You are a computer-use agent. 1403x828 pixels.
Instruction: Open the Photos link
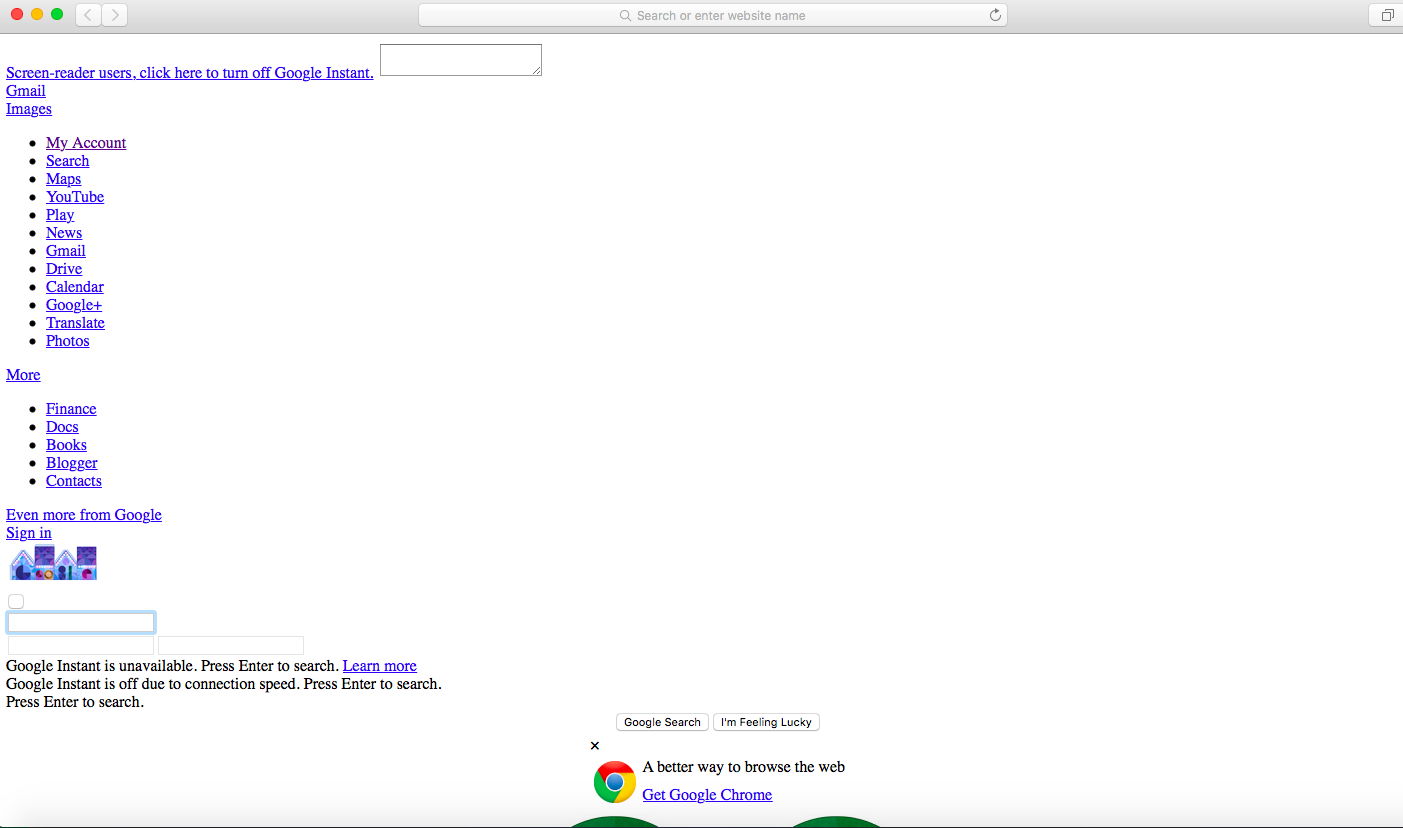(x=68, y=341)
